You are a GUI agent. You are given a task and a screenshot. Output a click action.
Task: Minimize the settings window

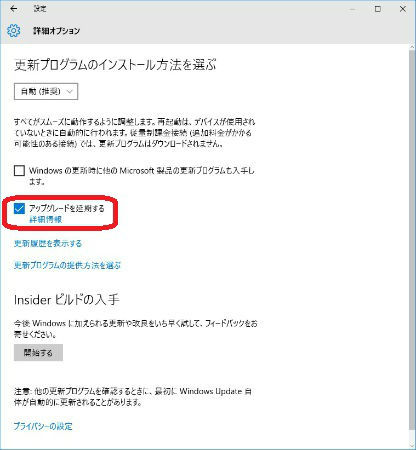coord(352,9)
